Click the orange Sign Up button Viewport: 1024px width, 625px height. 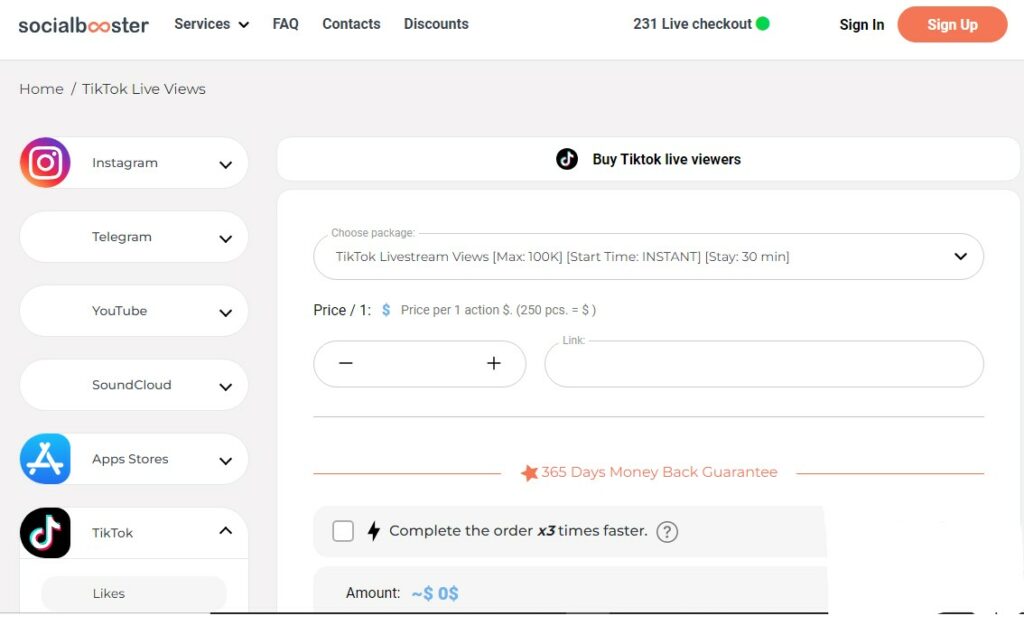[x=952, y=25]
